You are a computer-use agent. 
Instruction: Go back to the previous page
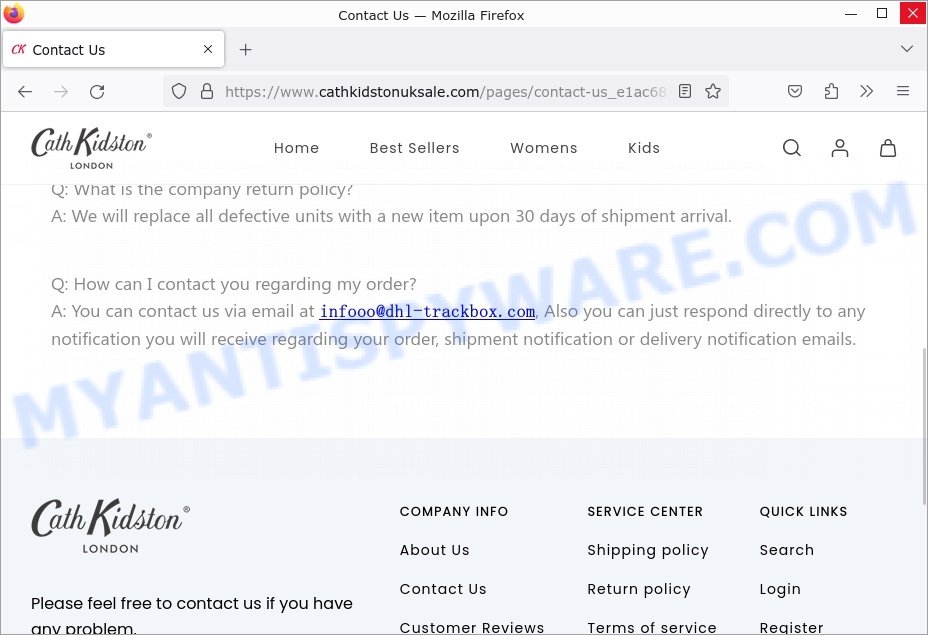(25, 92)
